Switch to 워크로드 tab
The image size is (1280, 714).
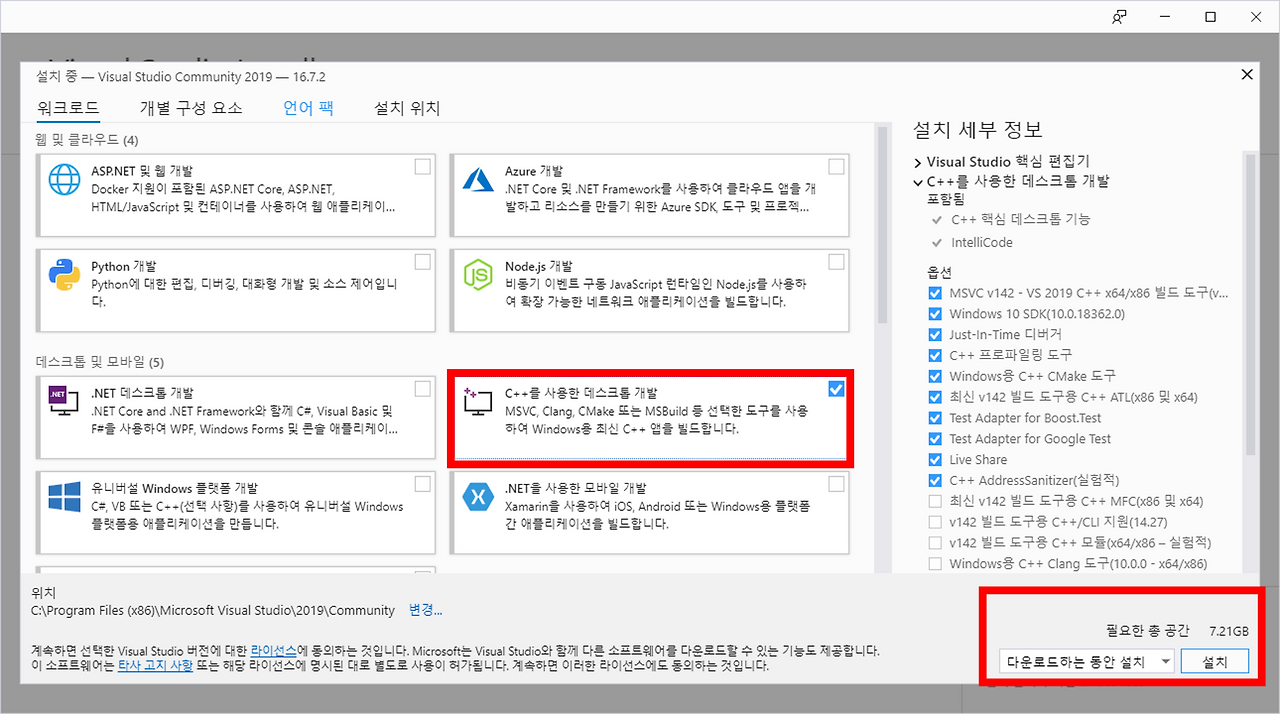[68, 108]
